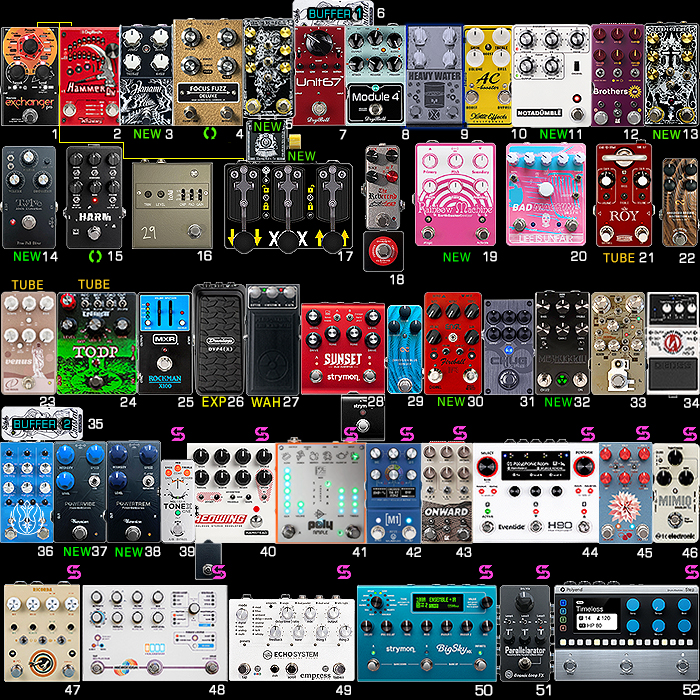Click the yellow WAH label beside 27
700x700 pixels.
coord(266,402)
